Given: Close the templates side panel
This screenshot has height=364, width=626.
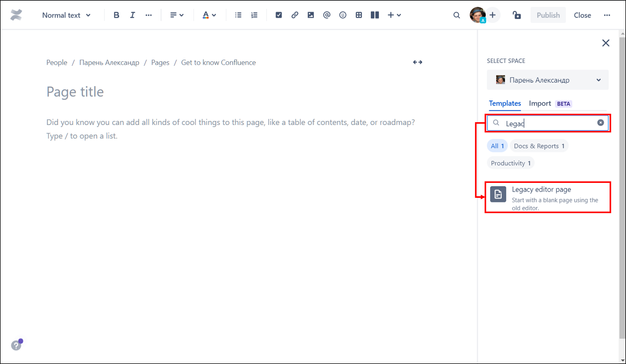Looking at the screenshot, I should 606,43.
